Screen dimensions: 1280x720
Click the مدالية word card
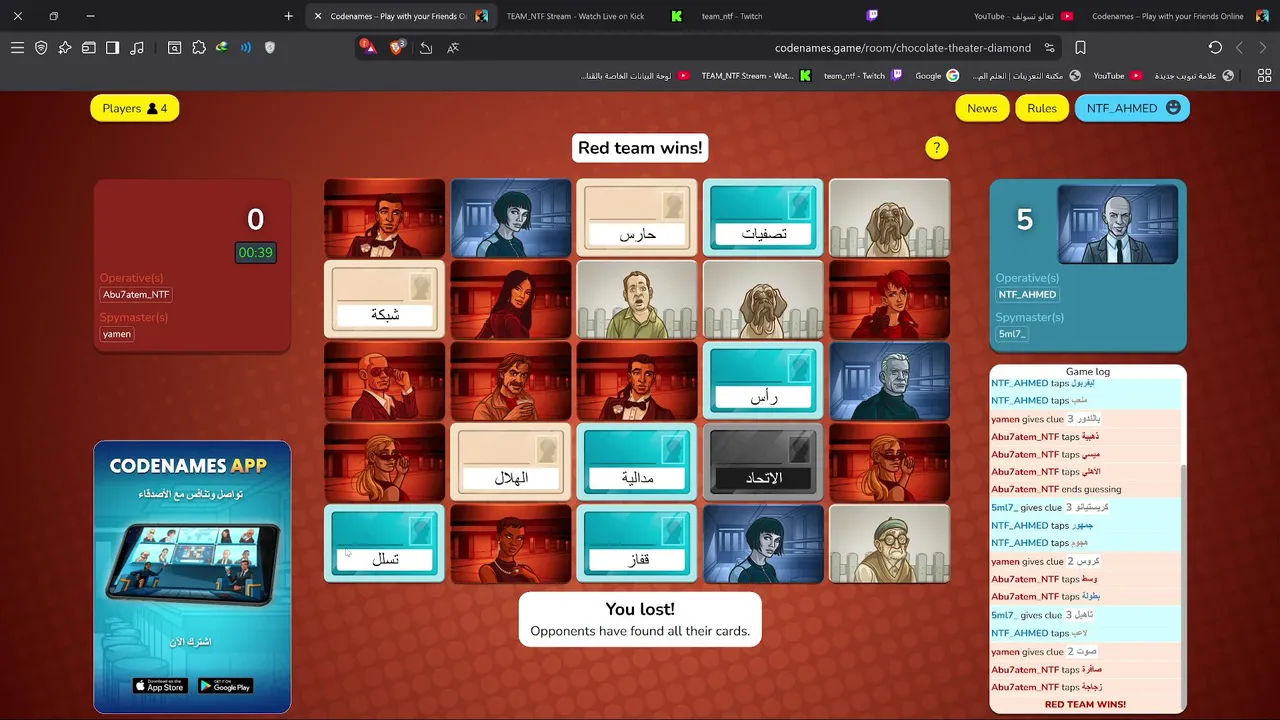tap(637, 462)
